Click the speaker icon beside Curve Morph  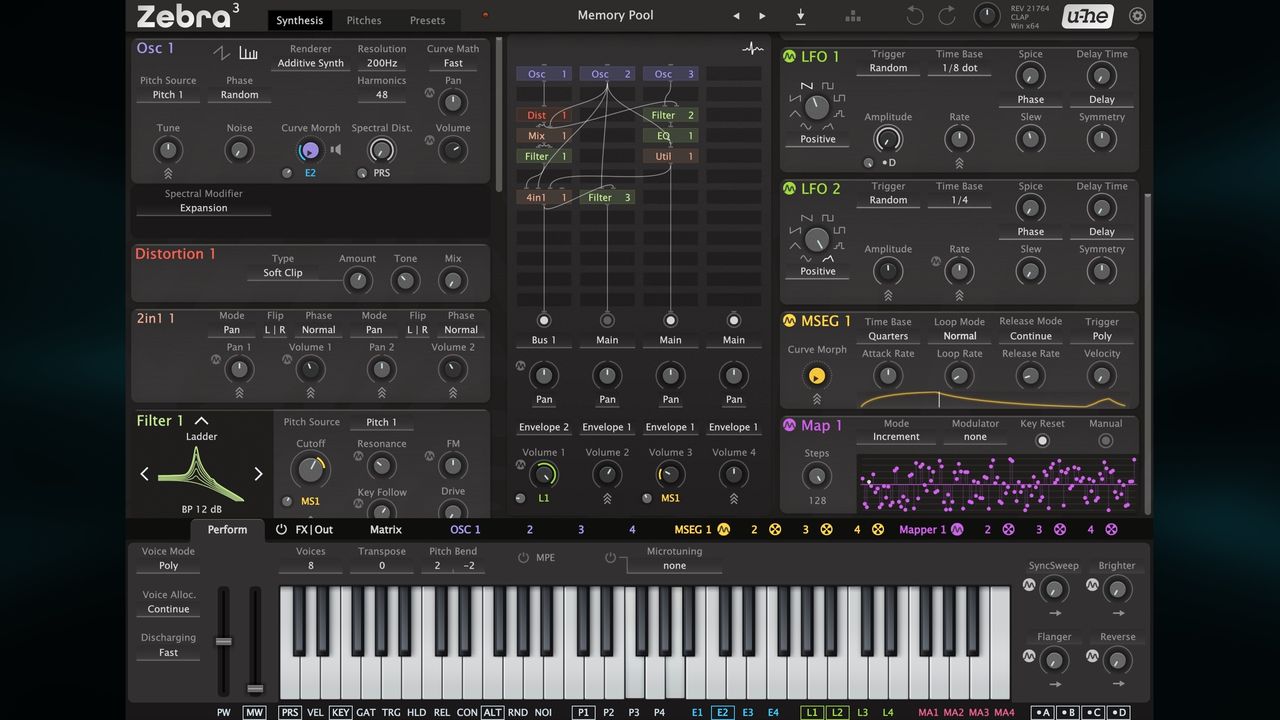(336, 150)
